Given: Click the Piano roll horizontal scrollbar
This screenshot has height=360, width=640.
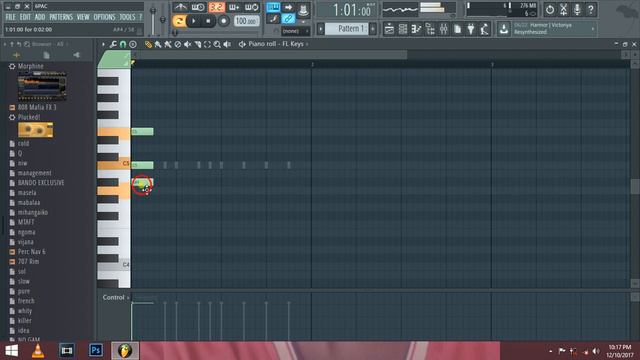Looking at the screenshot, I should coord(269,55).
